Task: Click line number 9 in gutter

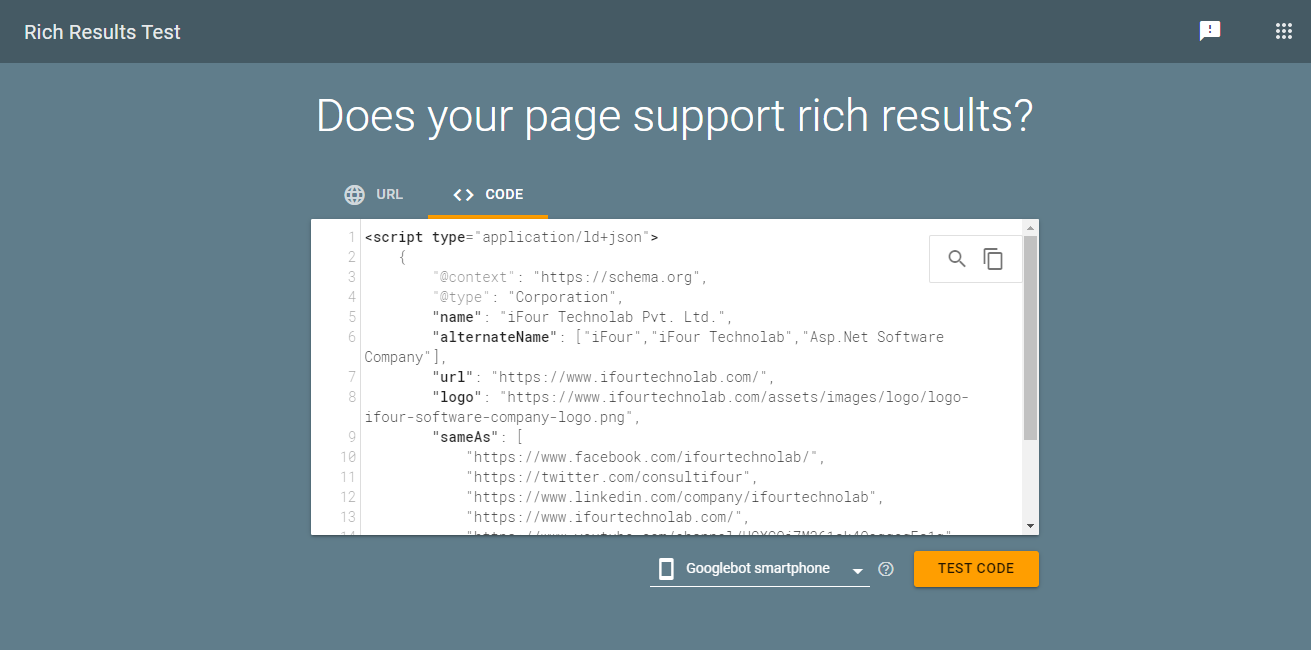Action: (352, 437)
